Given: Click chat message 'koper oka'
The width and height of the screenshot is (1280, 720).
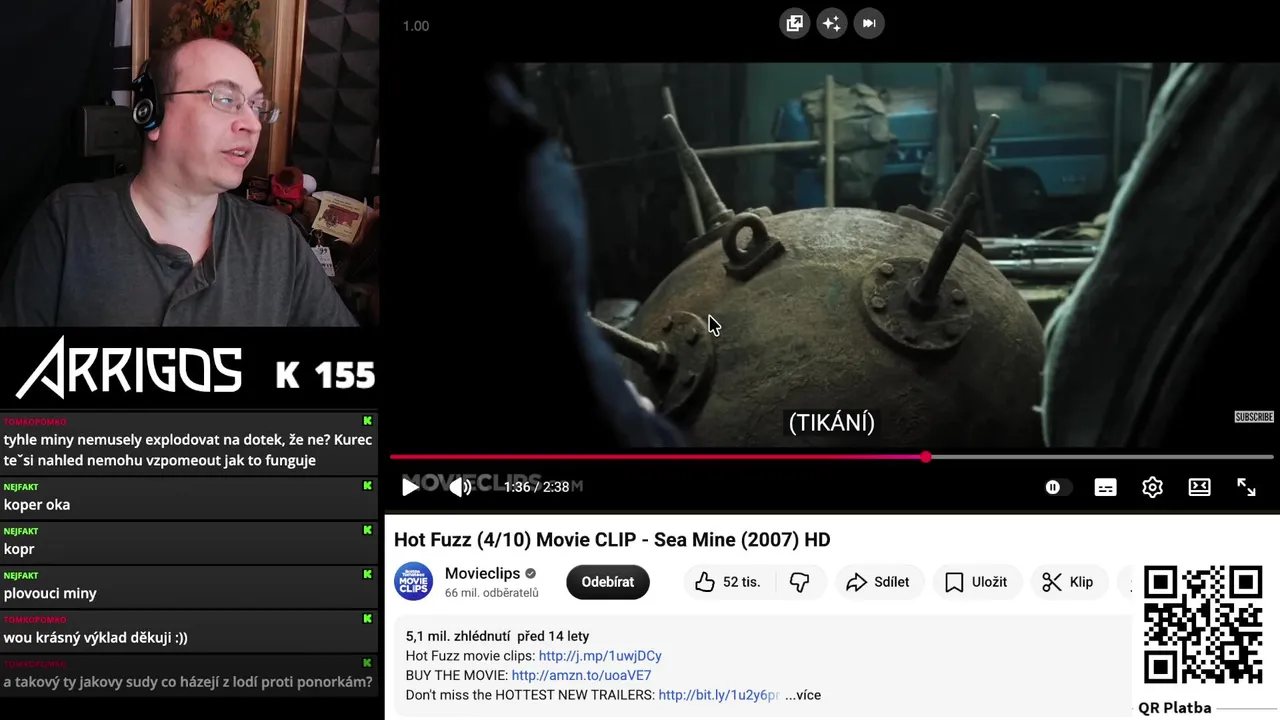Looking at the screenshot, I should pos(37,505).
